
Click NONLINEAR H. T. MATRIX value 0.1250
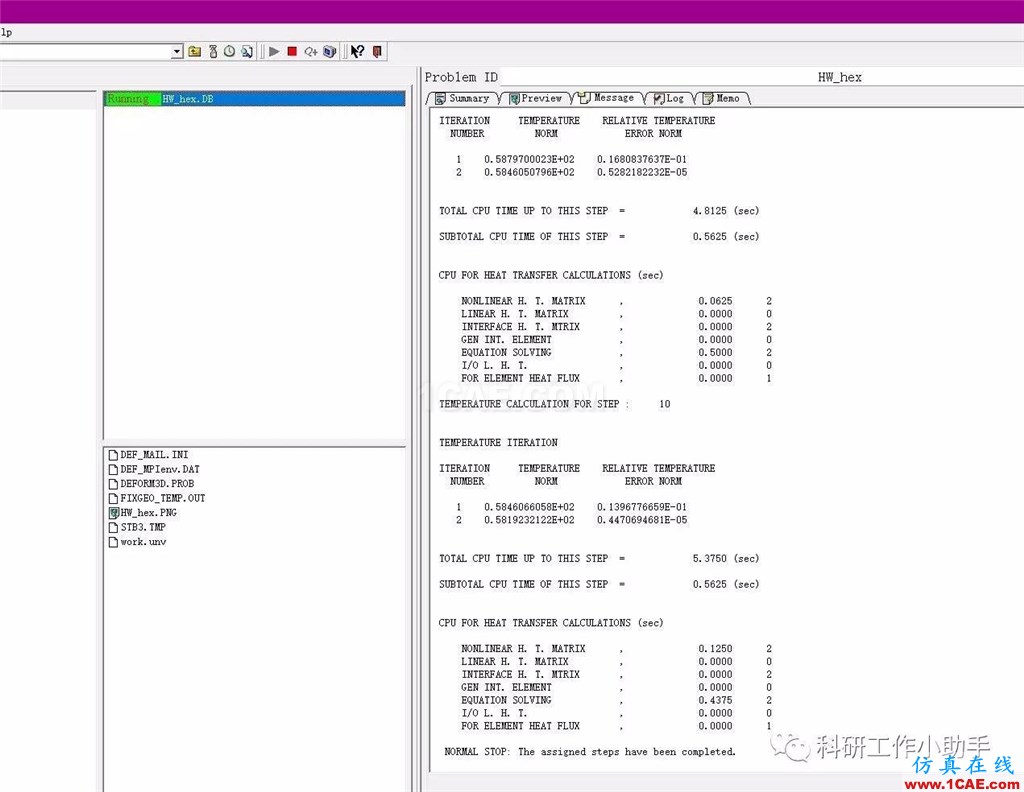[715, 648]
